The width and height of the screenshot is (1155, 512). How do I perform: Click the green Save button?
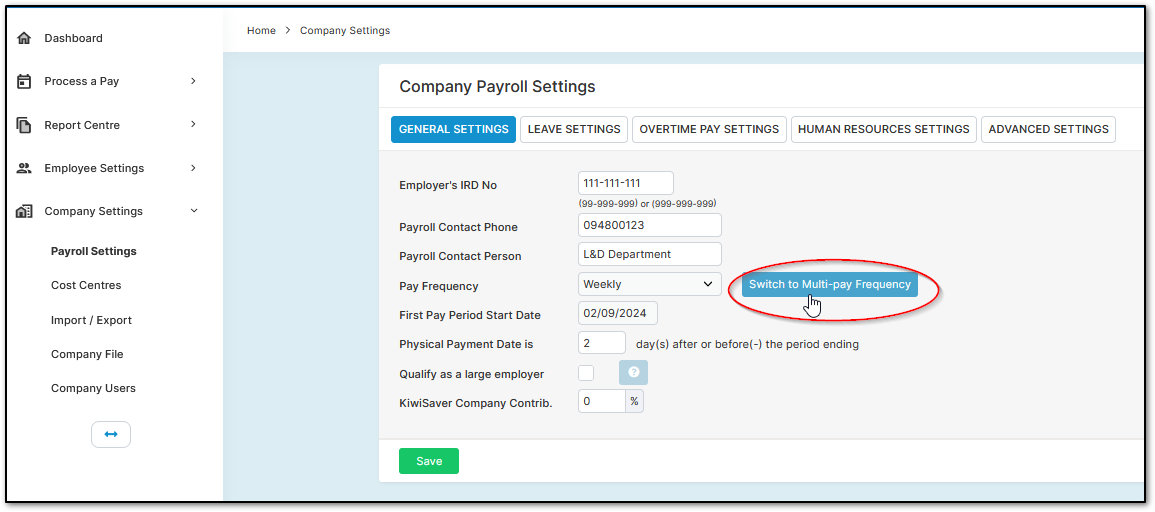(429, 461)
